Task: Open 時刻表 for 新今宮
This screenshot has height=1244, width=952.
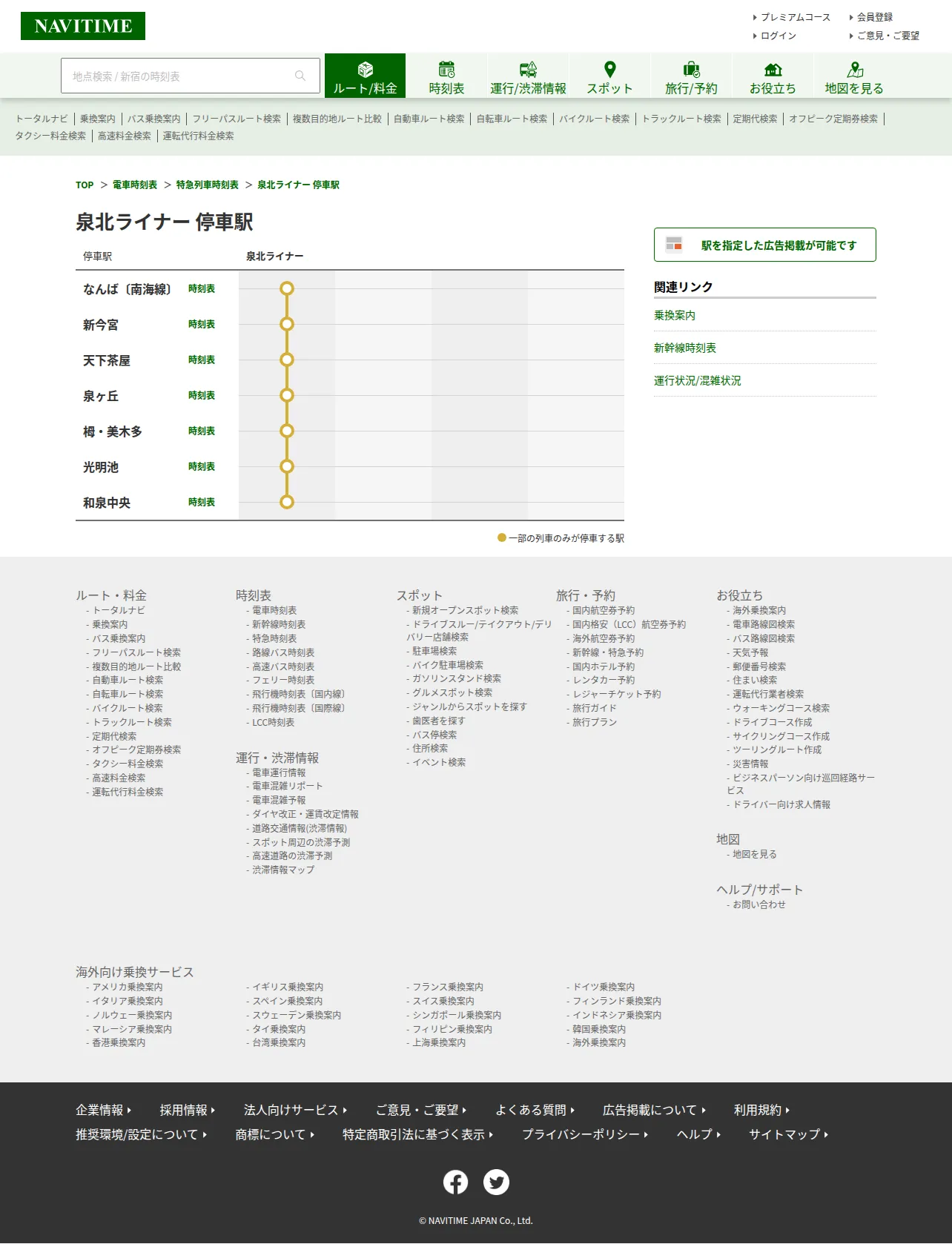Action: pos(202,324)
